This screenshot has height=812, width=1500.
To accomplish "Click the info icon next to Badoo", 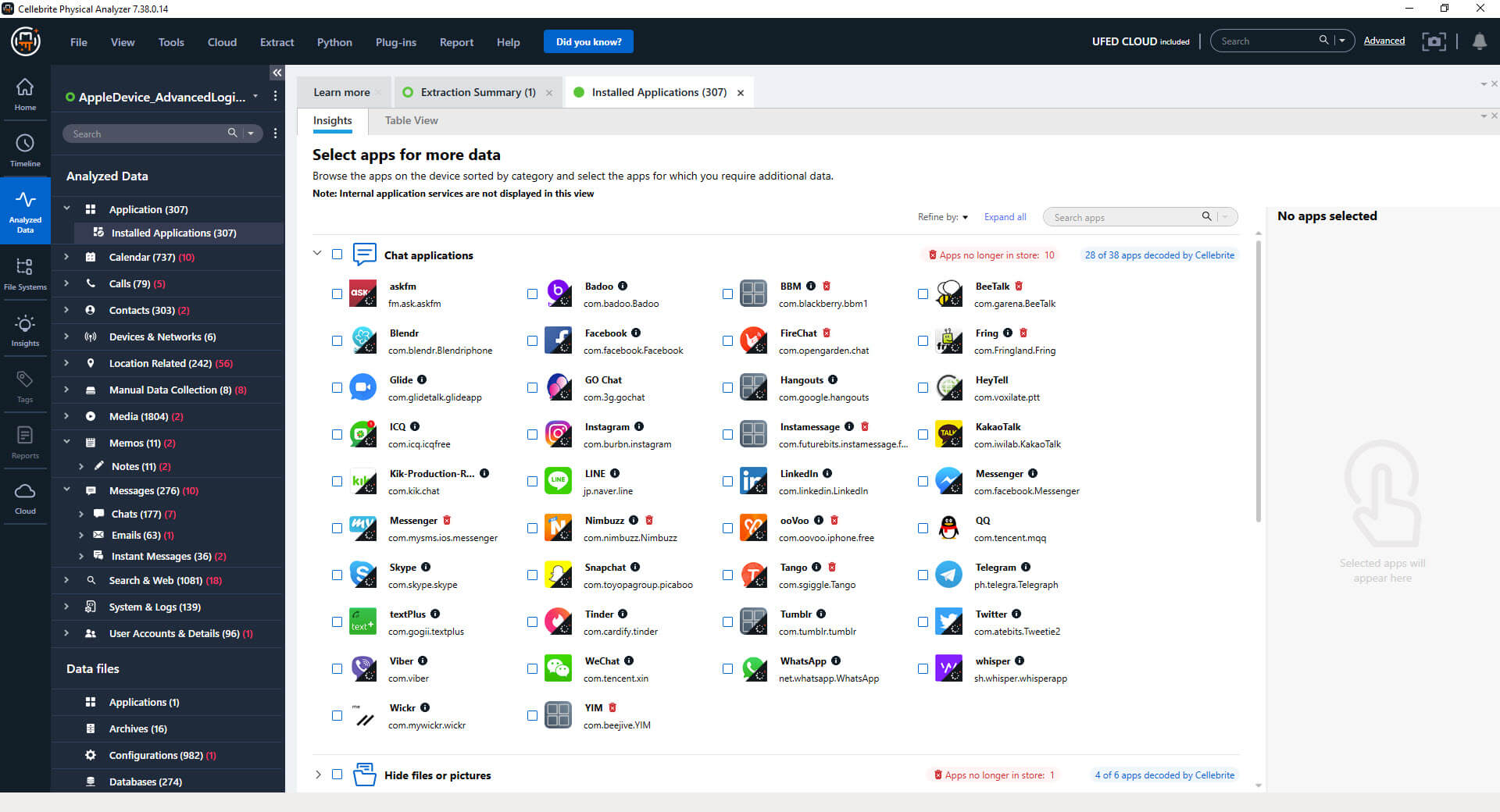I will point(623,287).
